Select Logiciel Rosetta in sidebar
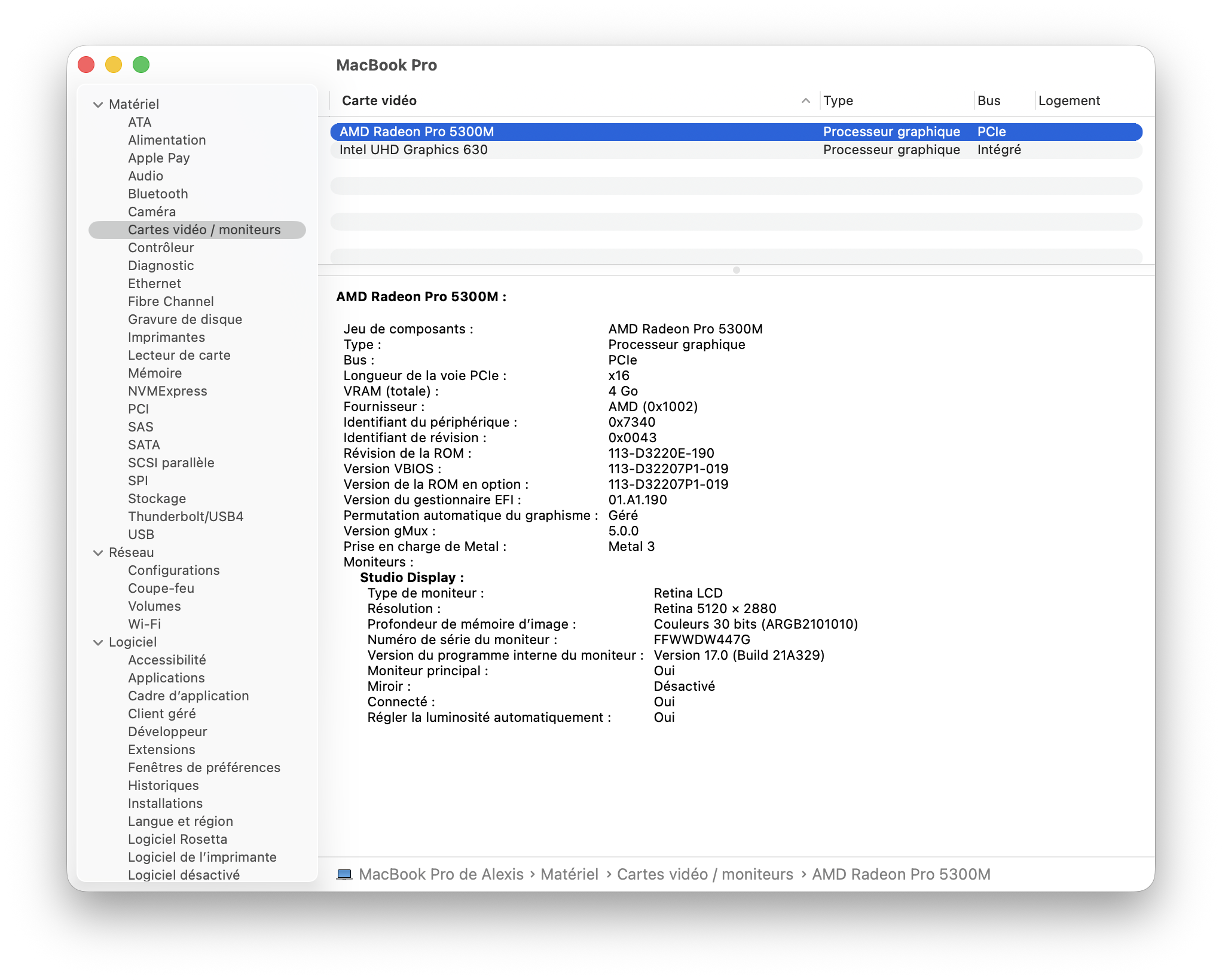Image resolution: width=1222 pixels, height=980 pixels. tap(178, 839)
